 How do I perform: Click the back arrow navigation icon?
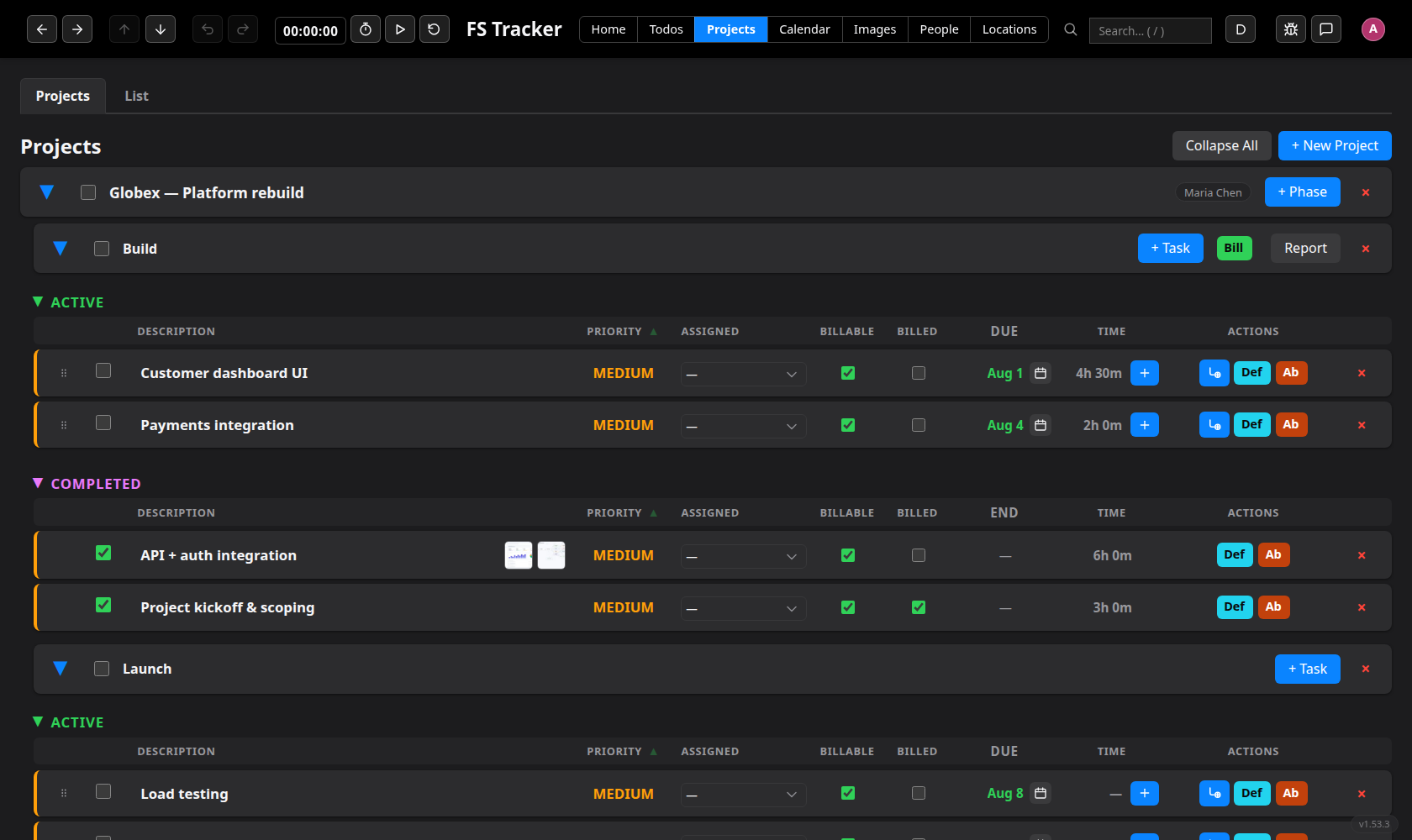pos(42,29)
